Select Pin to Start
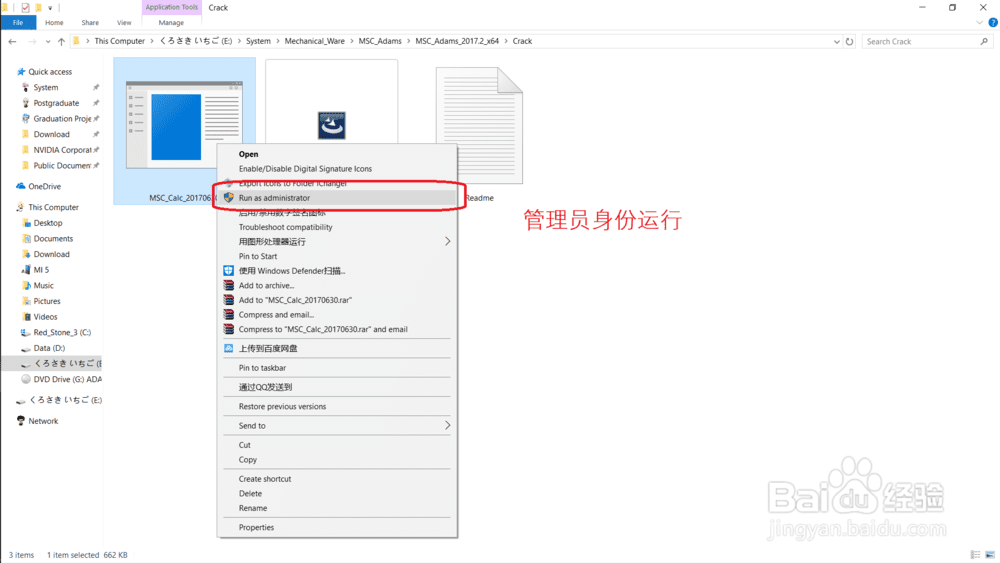 [x=337, y=256]
